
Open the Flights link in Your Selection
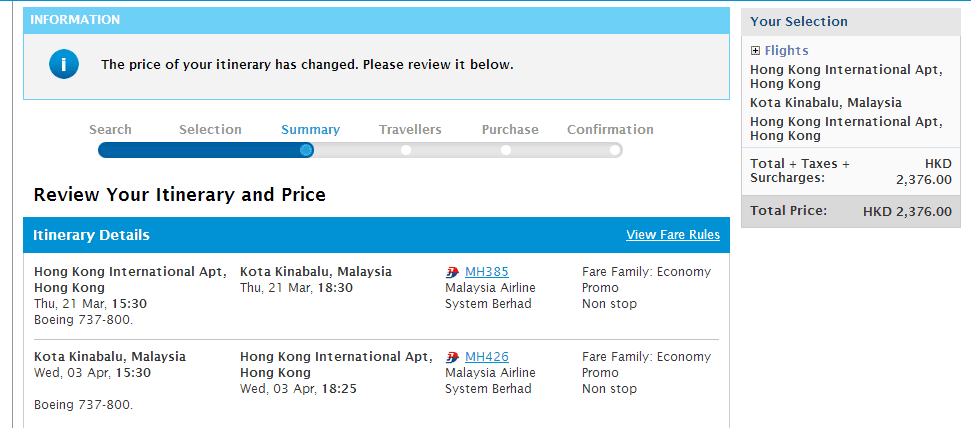786,51
